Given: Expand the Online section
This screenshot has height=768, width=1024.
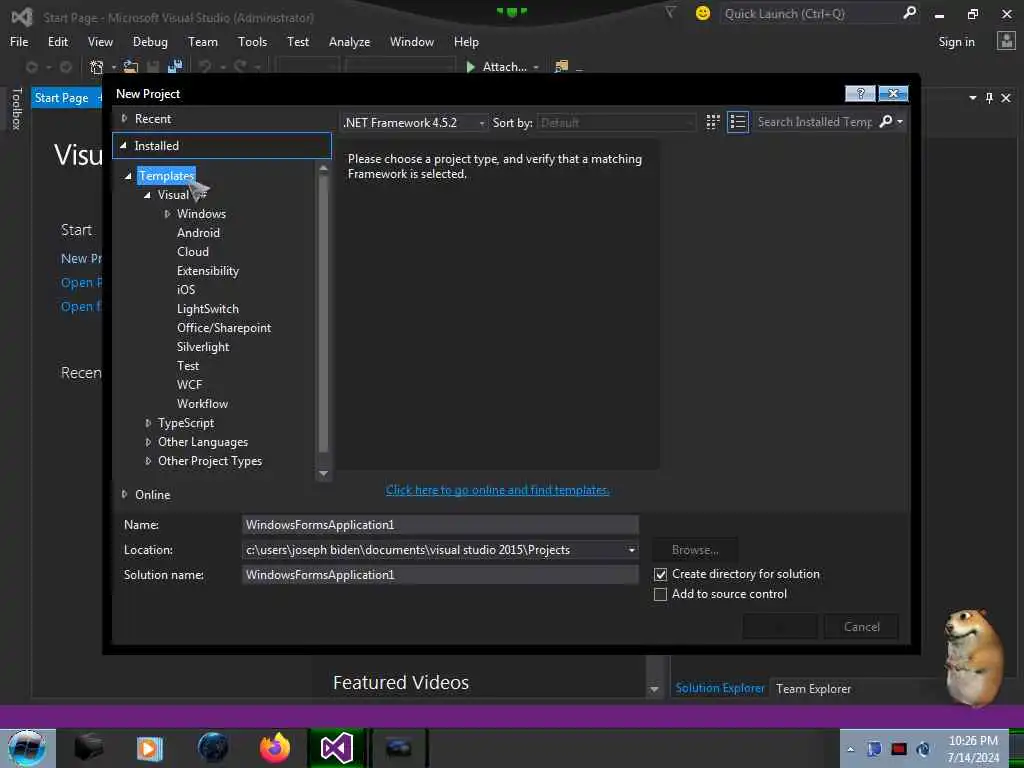Looking at the screenshot, I should [x=124, y=494].
